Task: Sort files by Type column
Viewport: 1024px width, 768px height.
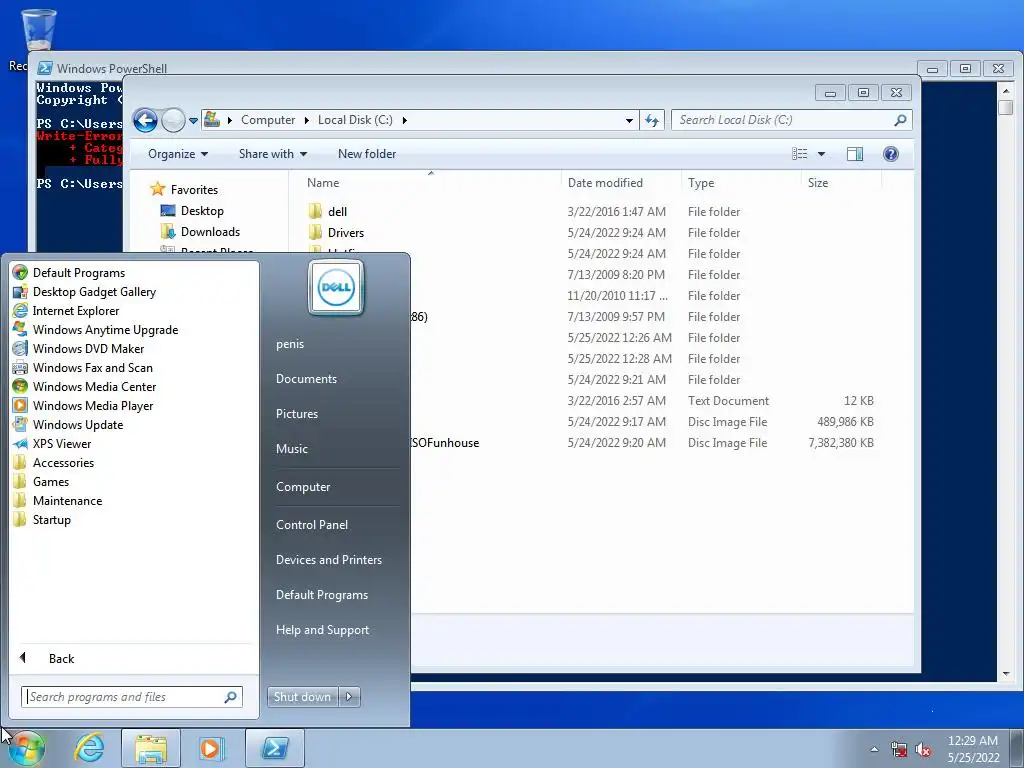Action: [741, 183]
